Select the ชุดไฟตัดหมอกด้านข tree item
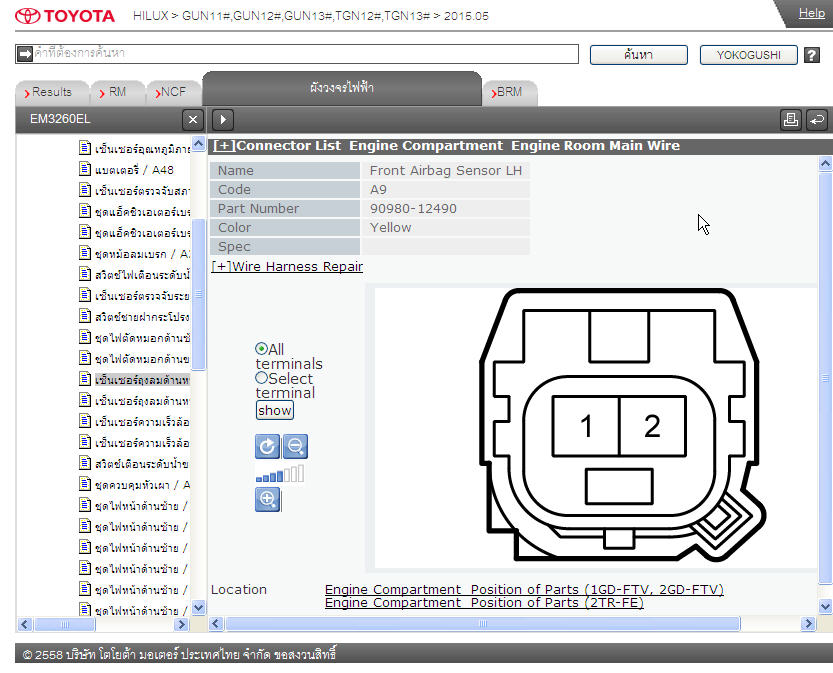The height and width of the screenshot is (673, 833). pyautogui.click(x=142, y=359)
